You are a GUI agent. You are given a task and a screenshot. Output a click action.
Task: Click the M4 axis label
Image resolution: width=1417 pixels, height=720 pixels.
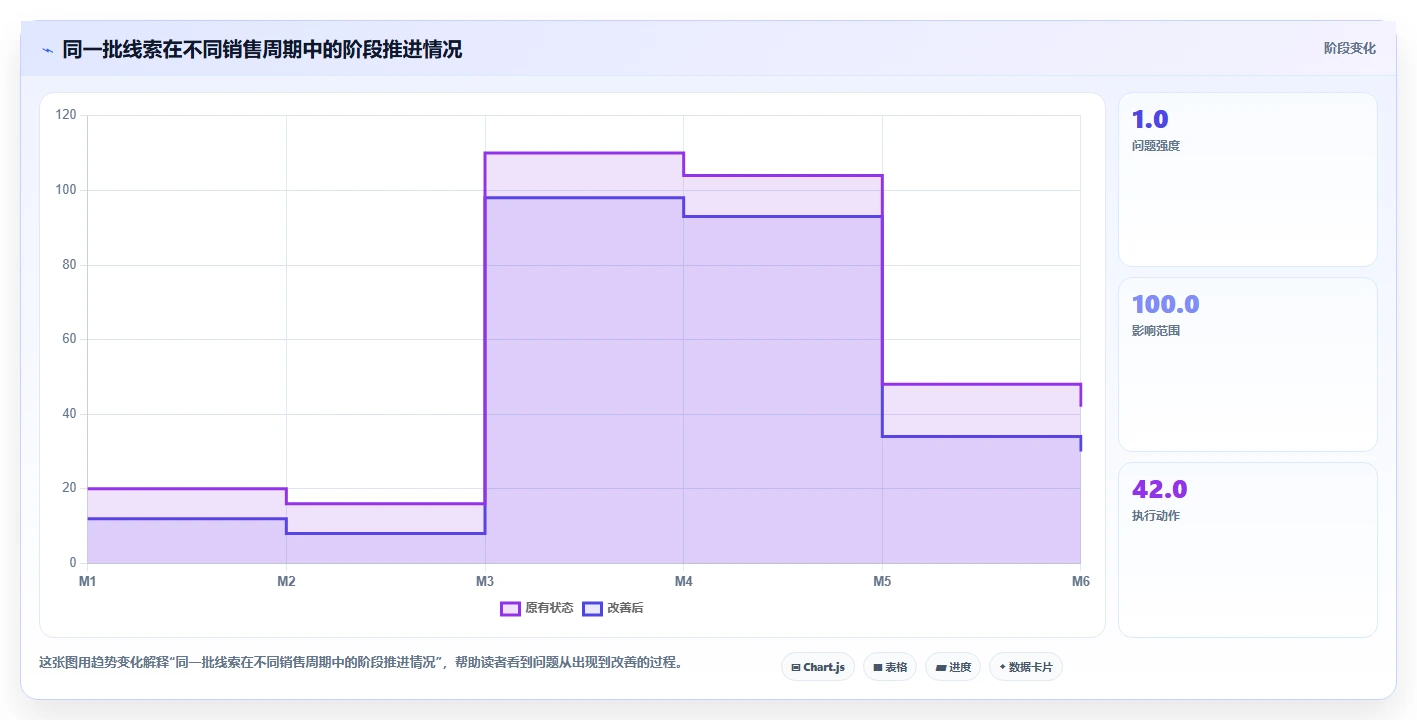tap(683, 581)
